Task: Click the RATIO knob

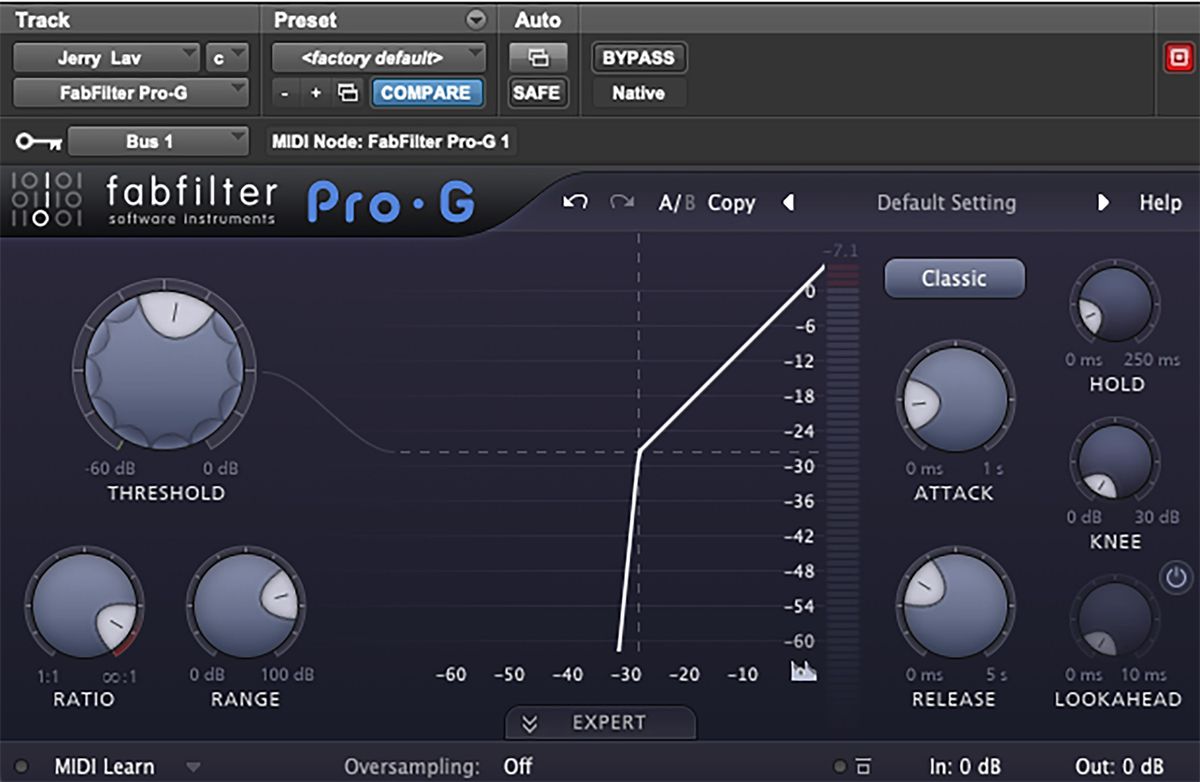Action: coord(84,607)
